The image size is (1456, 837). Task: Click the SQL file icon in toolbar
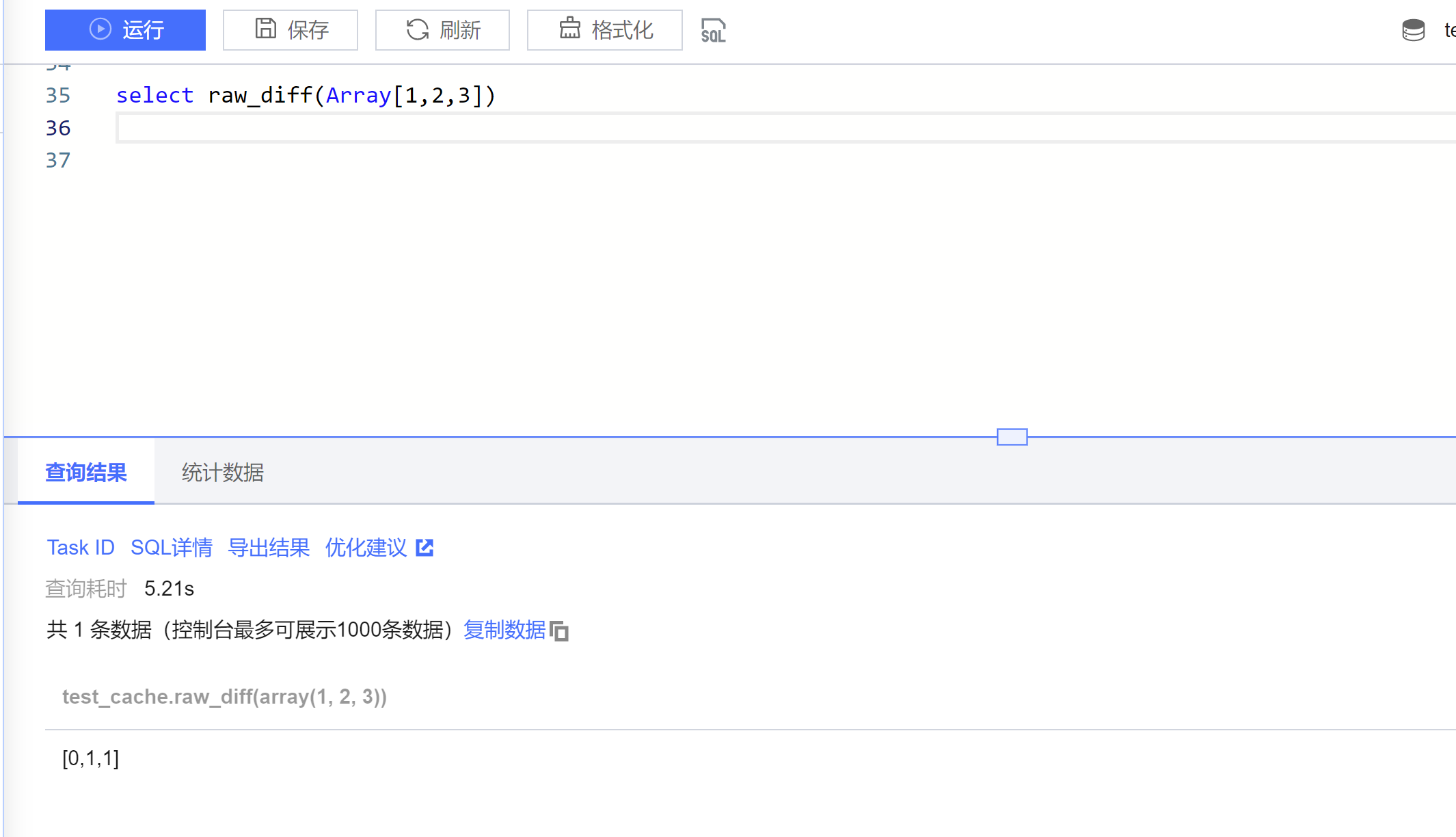(x=713, y=31)
